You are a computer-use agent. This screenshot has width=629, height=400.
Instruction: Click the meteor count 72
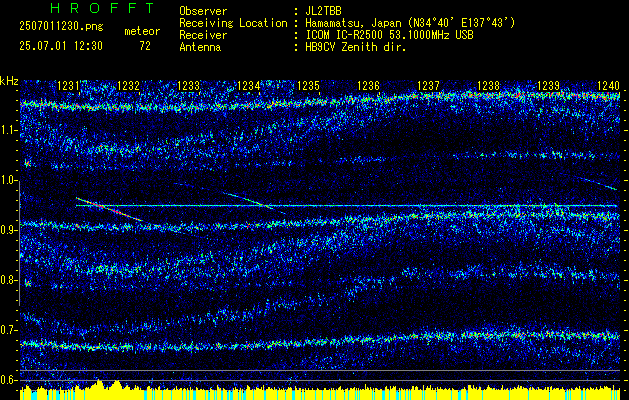coord(145,46)
